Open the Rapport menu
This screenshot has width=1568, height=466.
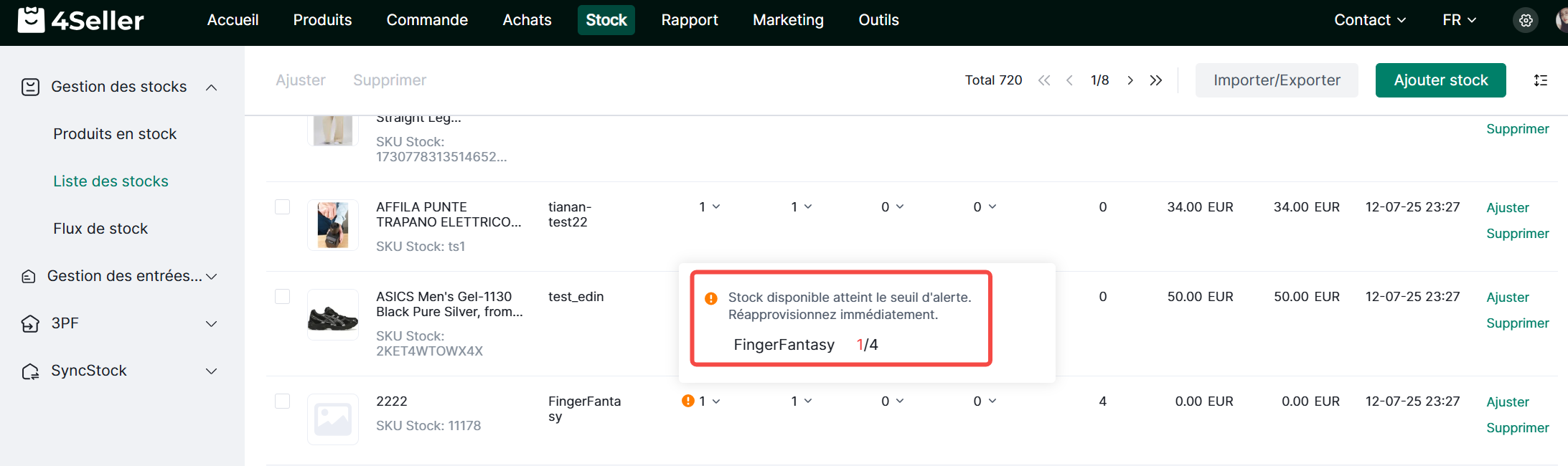pyautogui.click(x=689, y=20)
